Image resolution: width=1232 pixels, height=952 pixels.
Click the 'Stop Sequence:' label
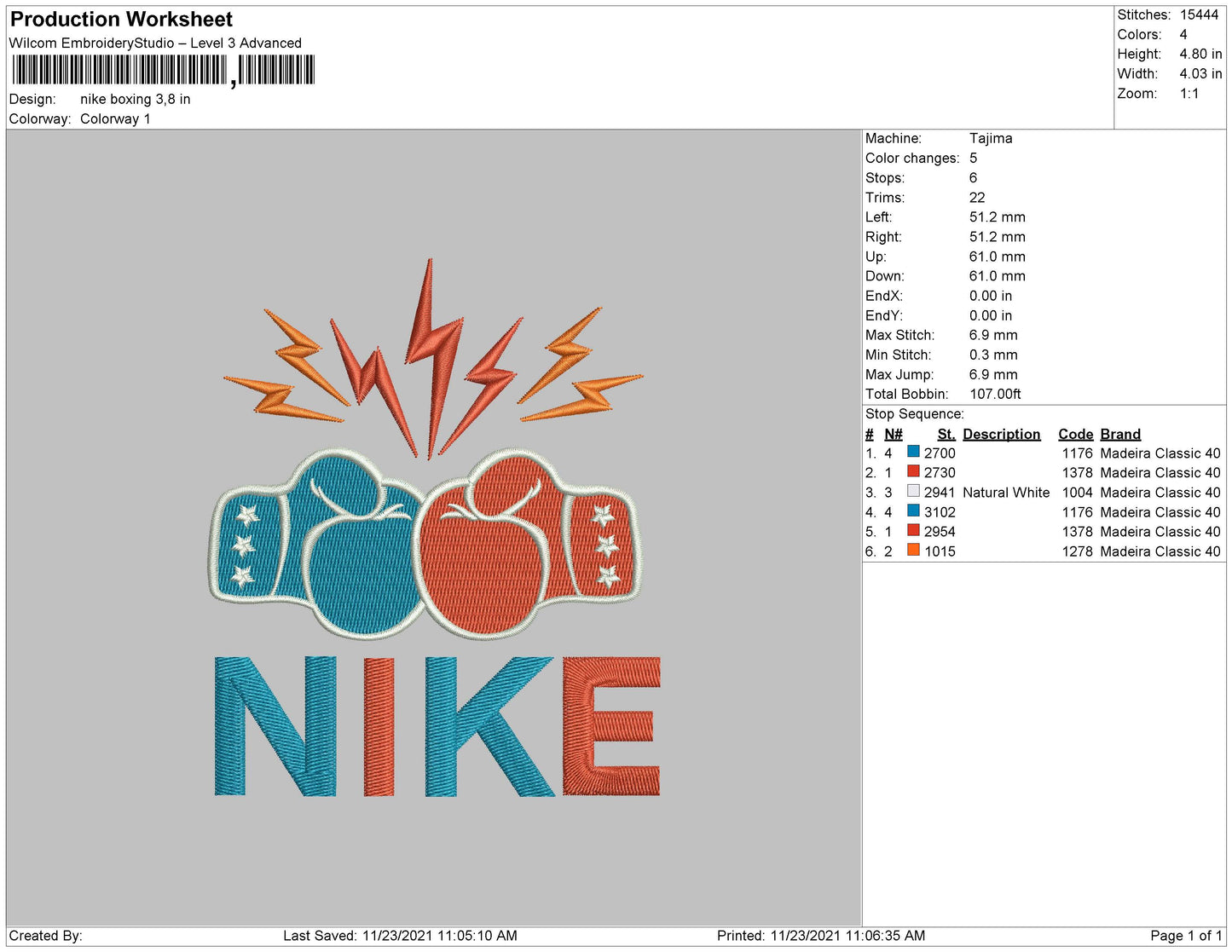914,413
